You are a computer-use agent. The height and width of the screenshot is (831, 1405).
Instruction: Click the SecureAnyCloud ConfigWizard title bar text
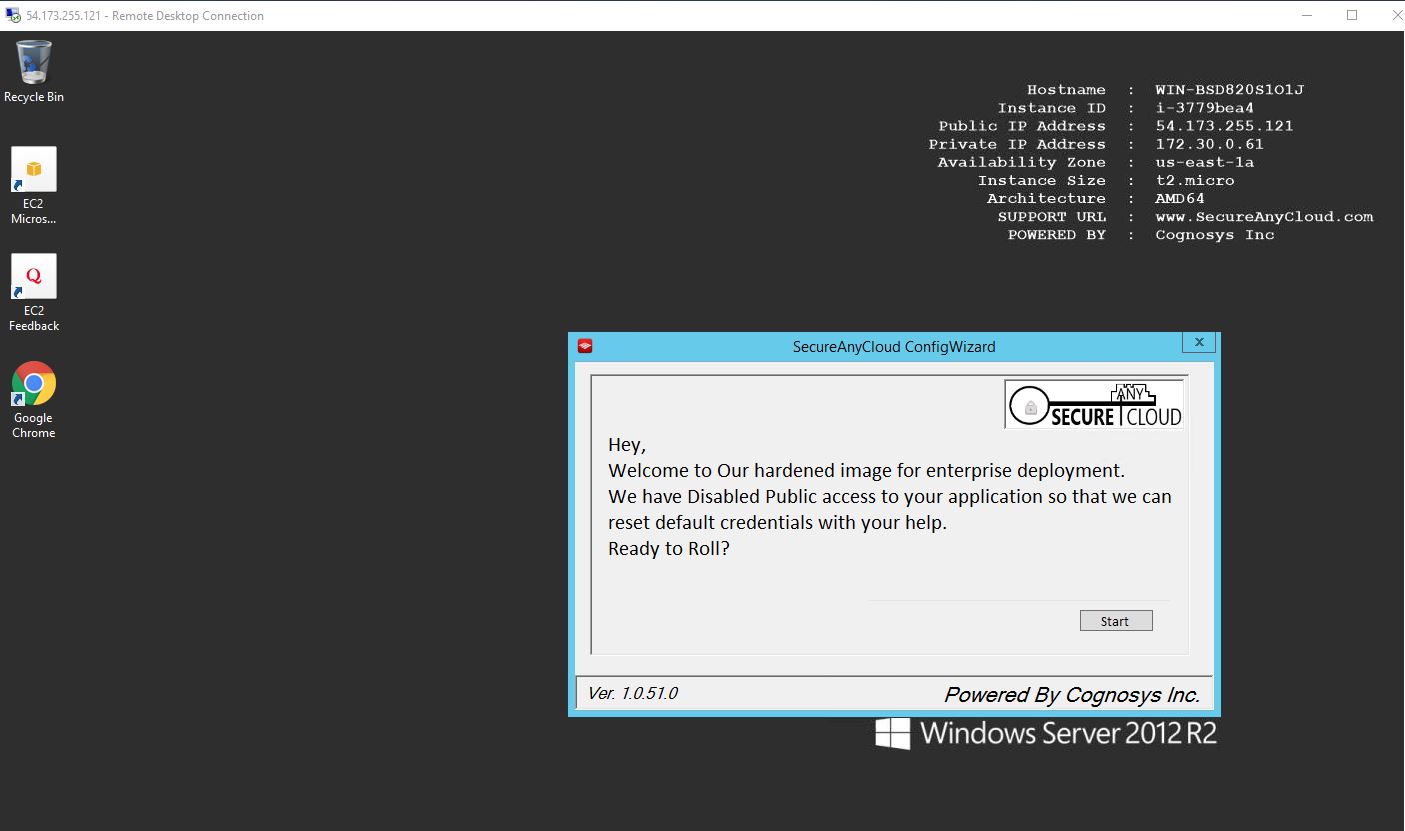(893, 347)
